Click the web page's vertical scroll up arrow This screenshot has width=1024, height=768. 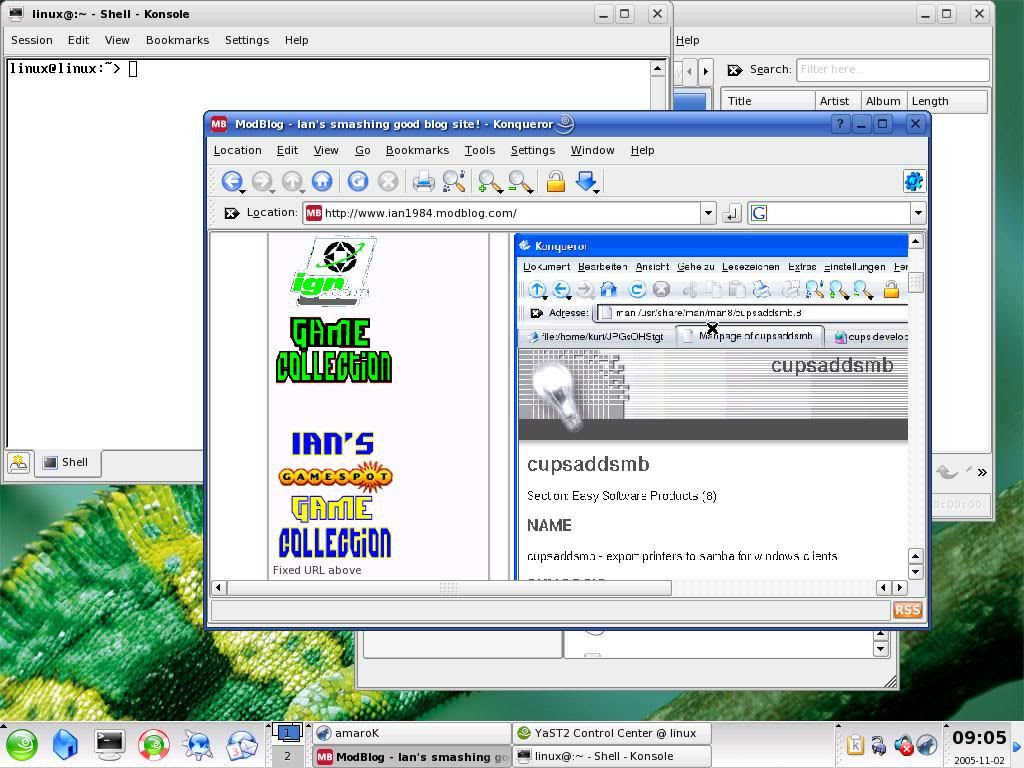pos(916,242)
